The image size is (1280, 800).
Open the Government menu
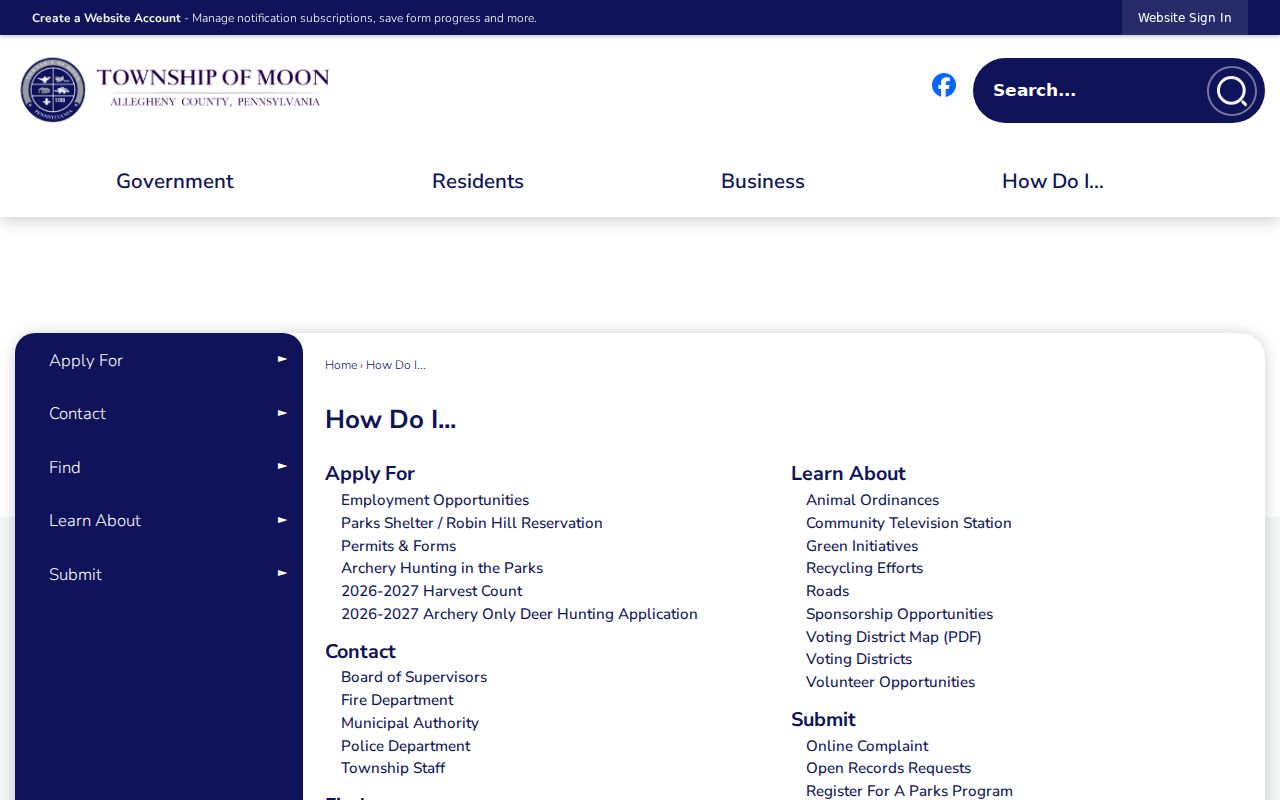tap(175, 181)
